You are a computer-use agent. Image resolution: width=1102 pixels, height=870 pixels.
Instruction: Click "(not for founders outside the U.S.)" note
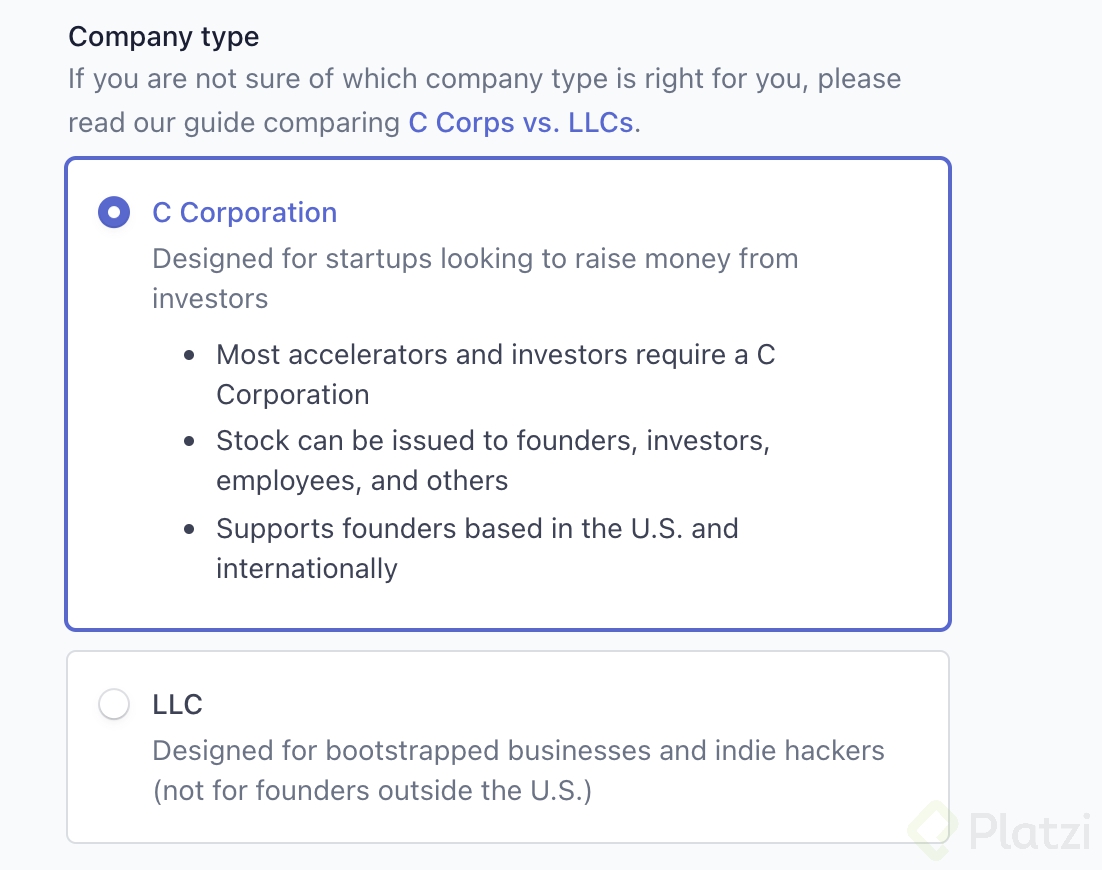[372, 791]
